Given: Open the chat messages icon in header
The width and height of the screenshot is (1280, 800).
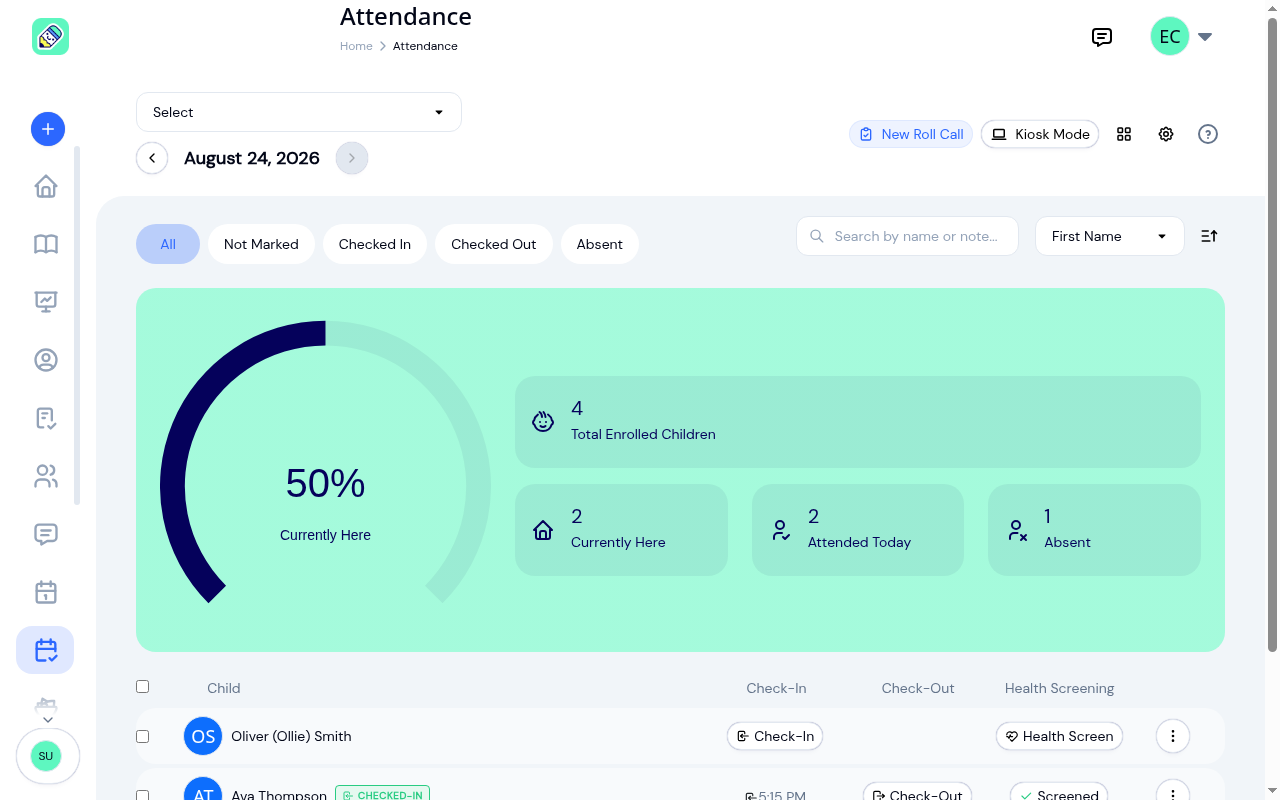Looking at the screenshot, I should 1102,37.
